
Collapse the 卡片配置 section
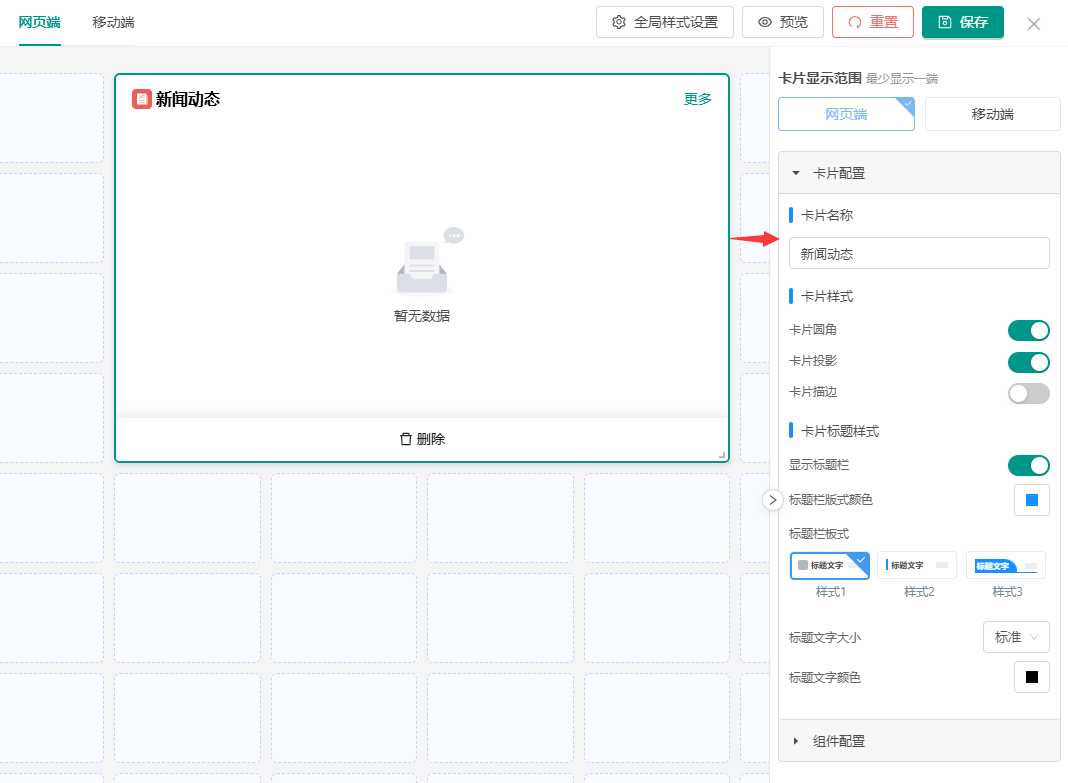pyautogui.click(x=919, y=173)
